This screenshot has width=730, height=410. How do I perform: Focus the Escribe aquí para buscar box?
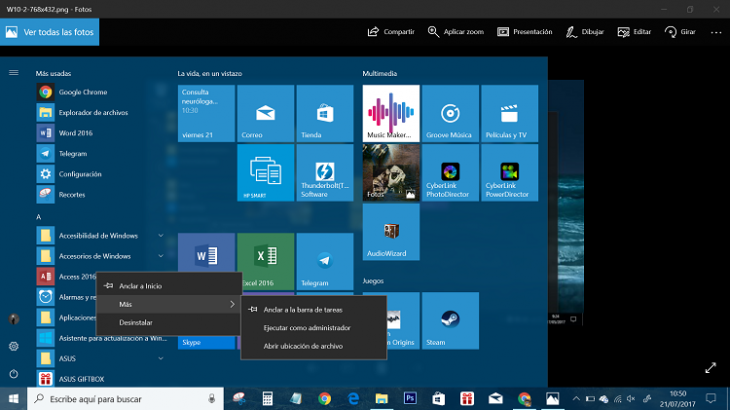click(125, 399)
